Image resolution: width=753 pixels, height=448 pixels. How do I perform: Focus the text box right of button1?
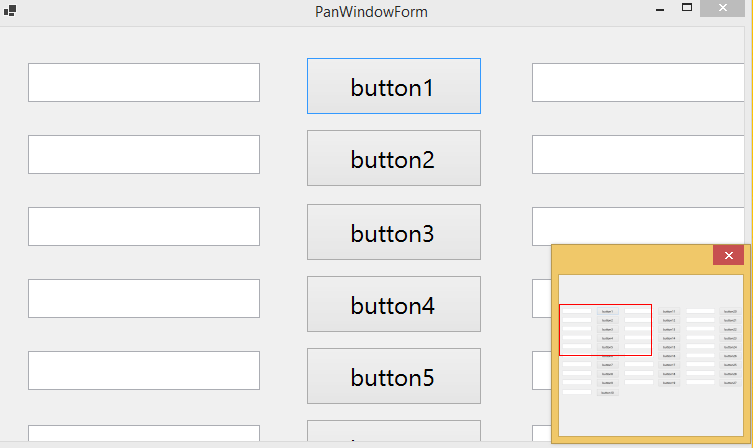tap(641, 83)
